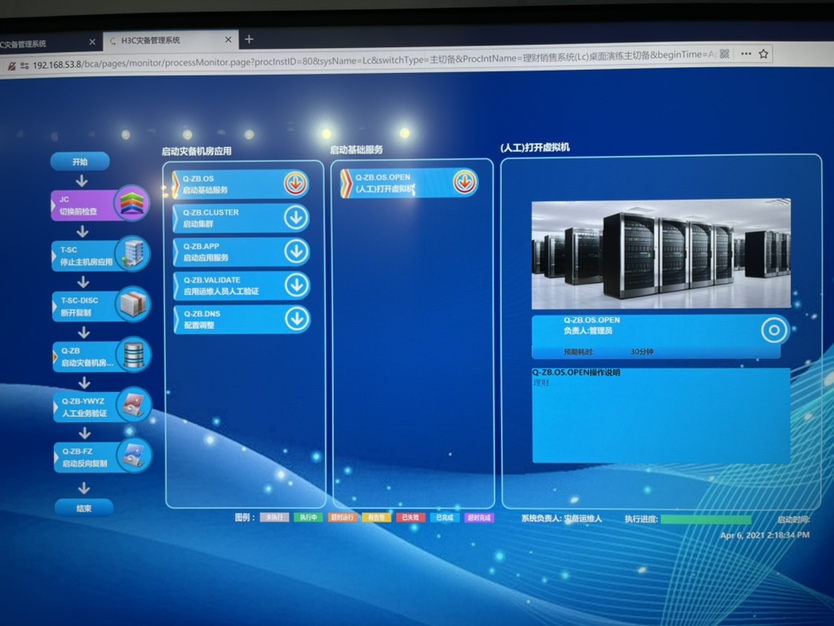Open the QR code icon in address bar
Viewport: 834px width, 626px height.
[724, 54]
